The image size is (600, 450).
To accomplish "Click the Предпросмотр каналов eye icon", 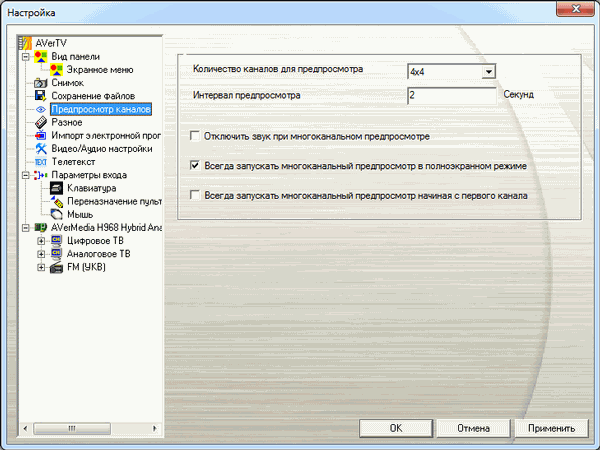I will coord(41,109).
